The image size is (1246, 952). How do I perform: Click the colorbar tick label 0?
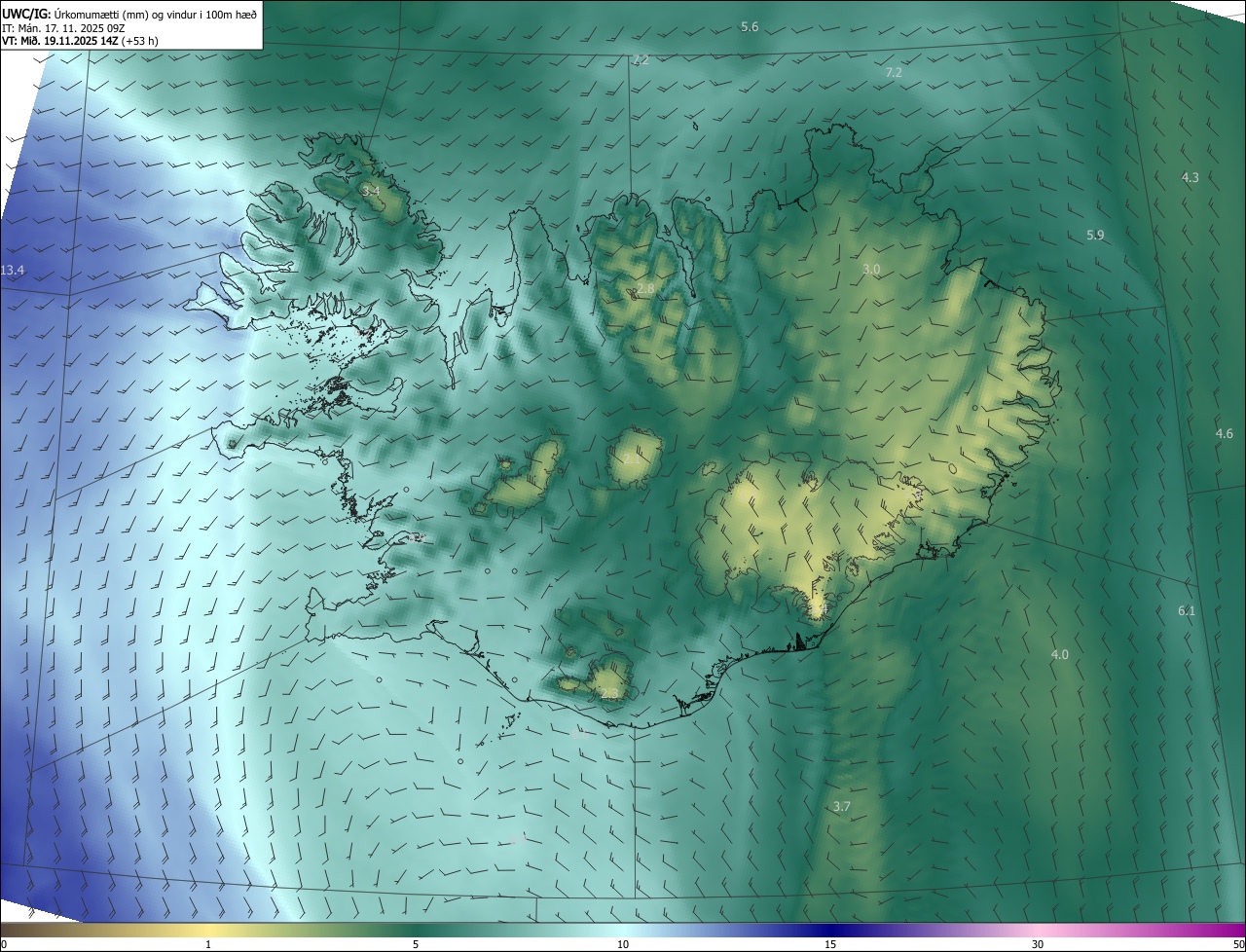[3, 944]
